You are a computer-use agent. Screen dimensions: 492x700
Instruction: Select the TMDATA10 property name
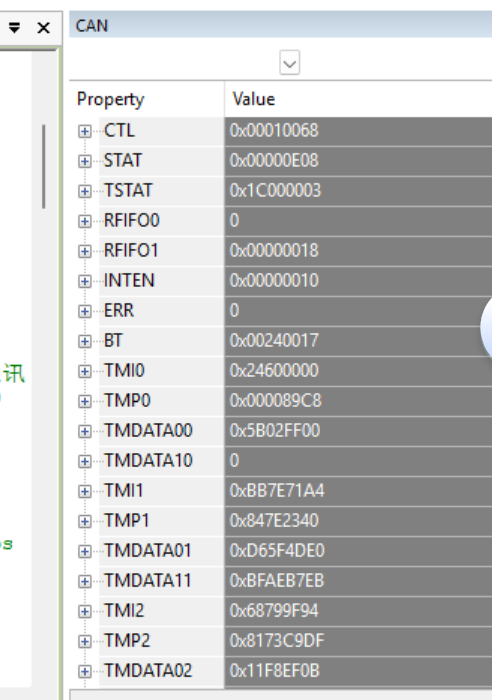(x=148, y=461)
